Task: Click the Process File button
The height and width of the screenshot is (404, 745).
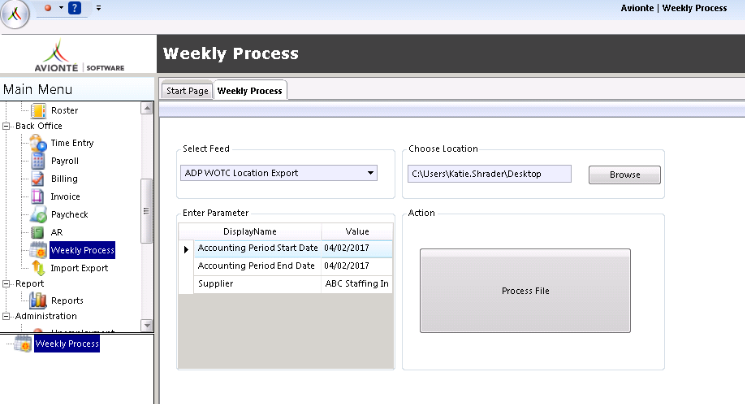Action: 525,290
